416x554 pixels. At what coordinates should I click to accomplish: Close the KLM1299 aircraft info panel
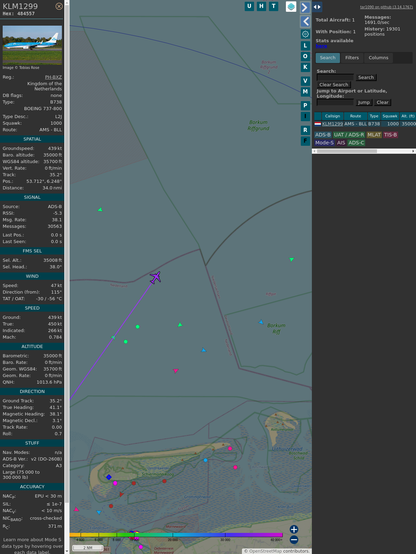point(59,6)
